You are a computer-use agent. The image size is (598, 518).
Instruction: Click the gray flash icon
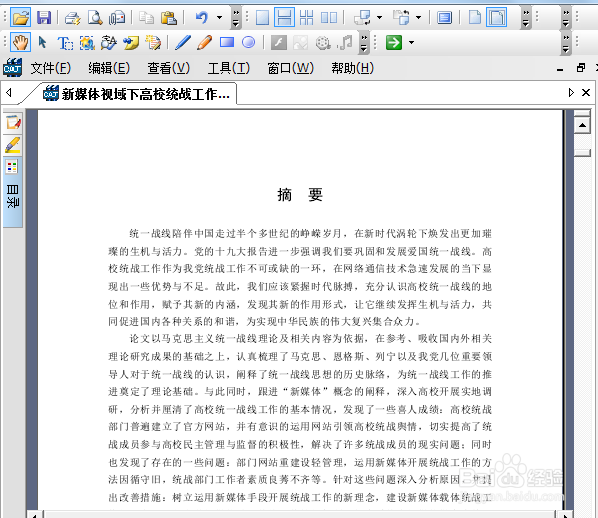click(x=278, y=42)
